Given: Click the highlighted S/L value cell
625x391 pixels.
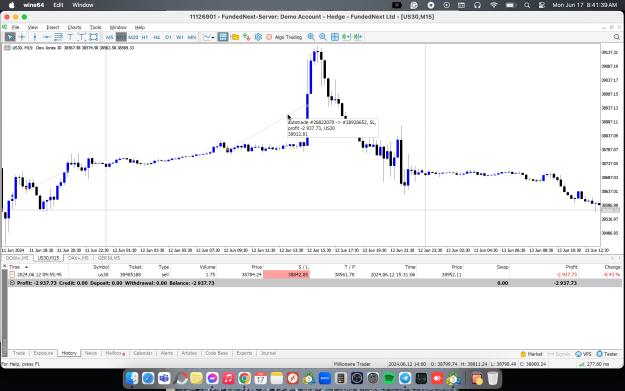Looking at the screenshot, I should (286, 275).
